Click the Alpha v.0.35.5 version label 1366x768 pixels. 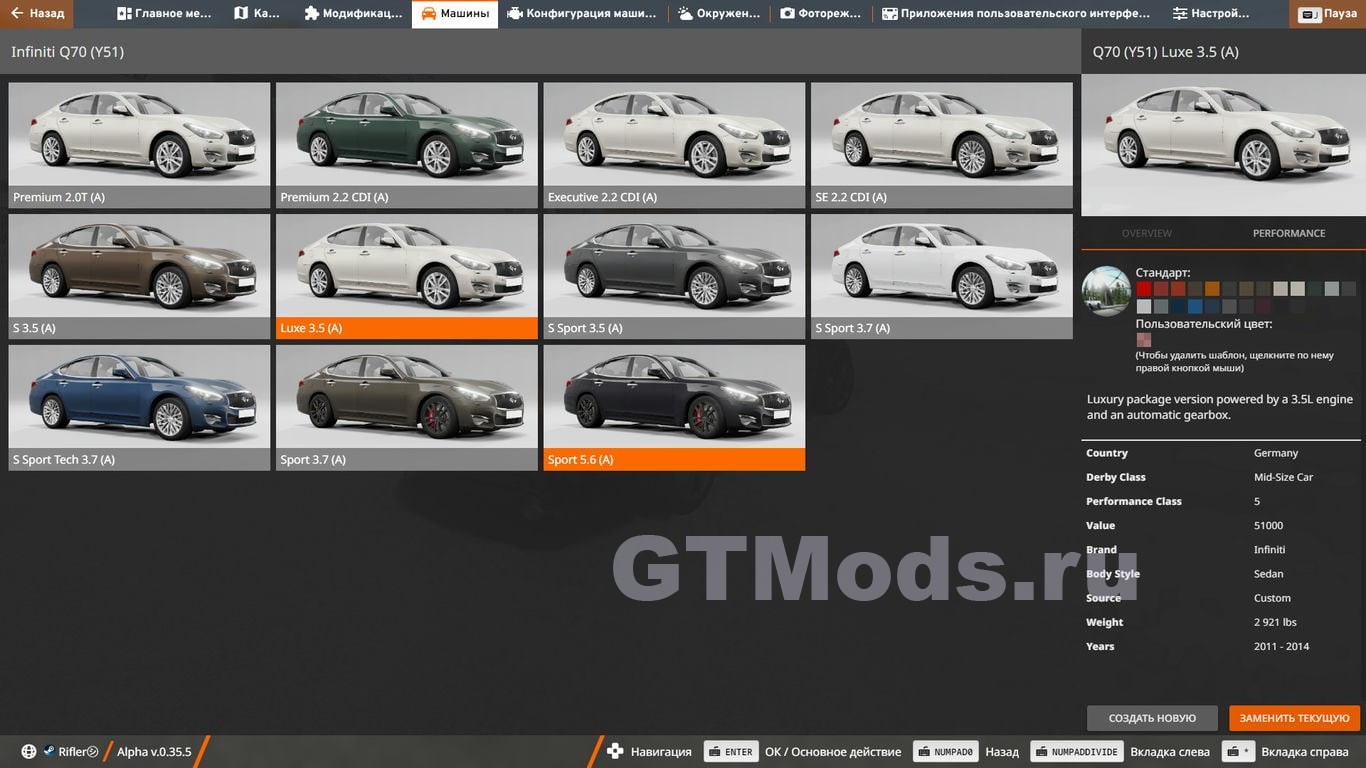(x=154, y=752)
